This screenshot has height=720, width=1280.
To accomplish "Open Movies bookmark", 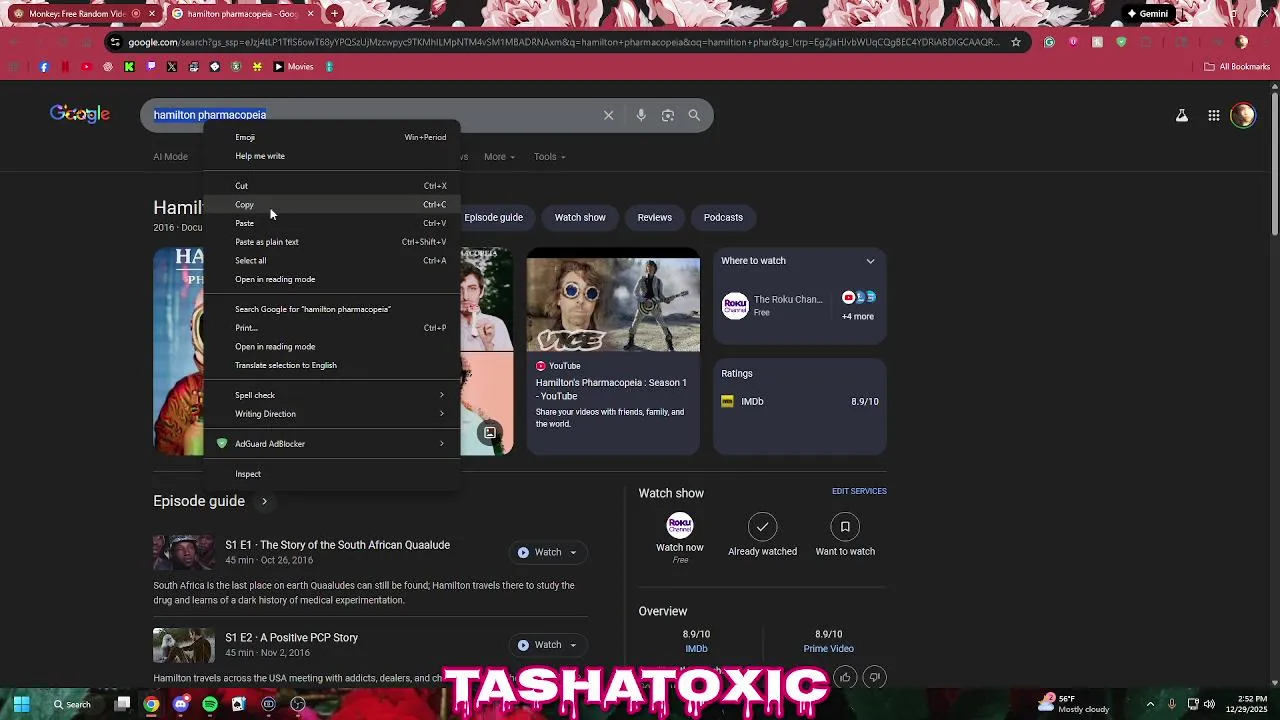I will pos(293,67).
